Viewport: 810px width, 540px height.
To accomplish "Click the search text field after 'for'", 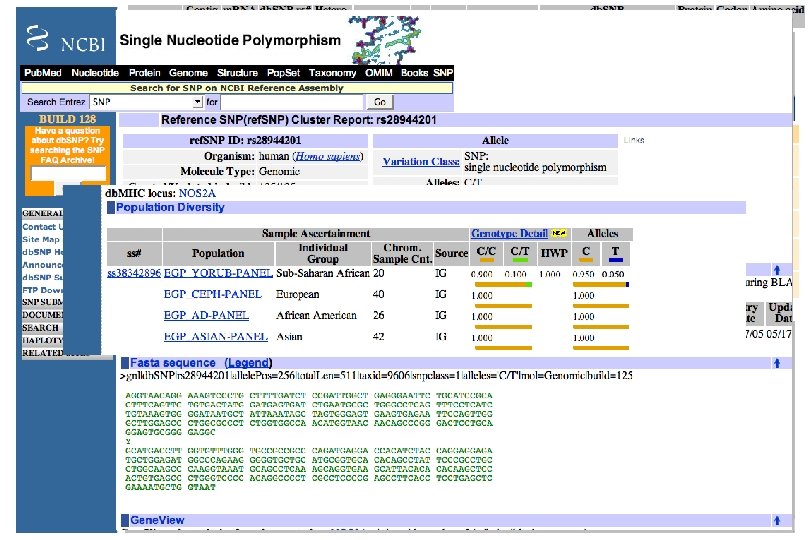I will click(x=292, y=102).
